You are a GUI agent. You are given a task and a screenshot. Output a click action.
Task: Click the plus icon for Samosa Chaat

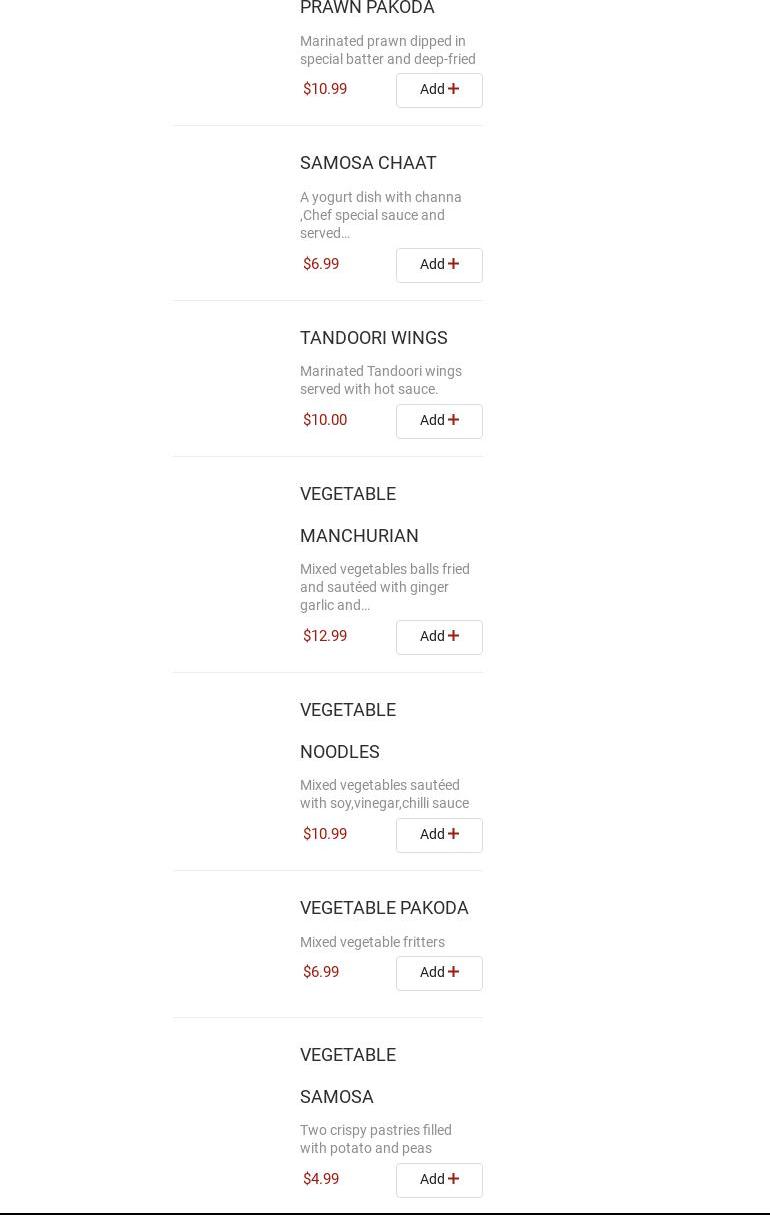[x=454, y=264]
